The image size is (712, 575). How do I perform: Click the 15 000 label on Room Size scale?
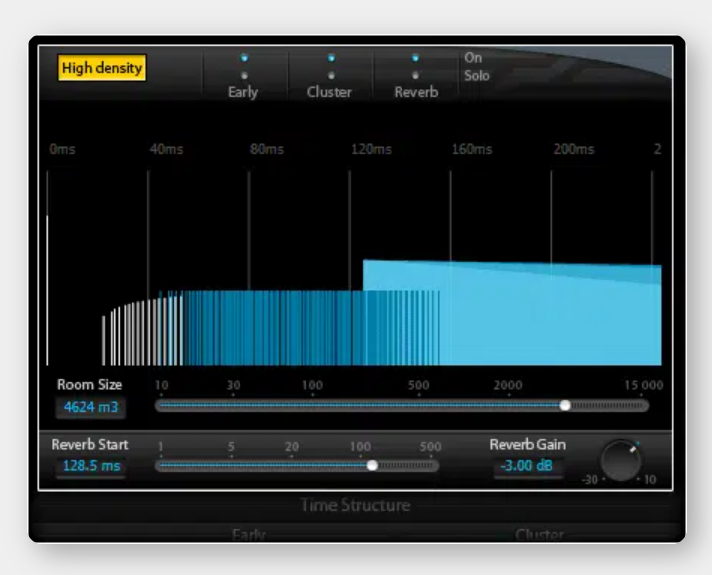point(643,385)
